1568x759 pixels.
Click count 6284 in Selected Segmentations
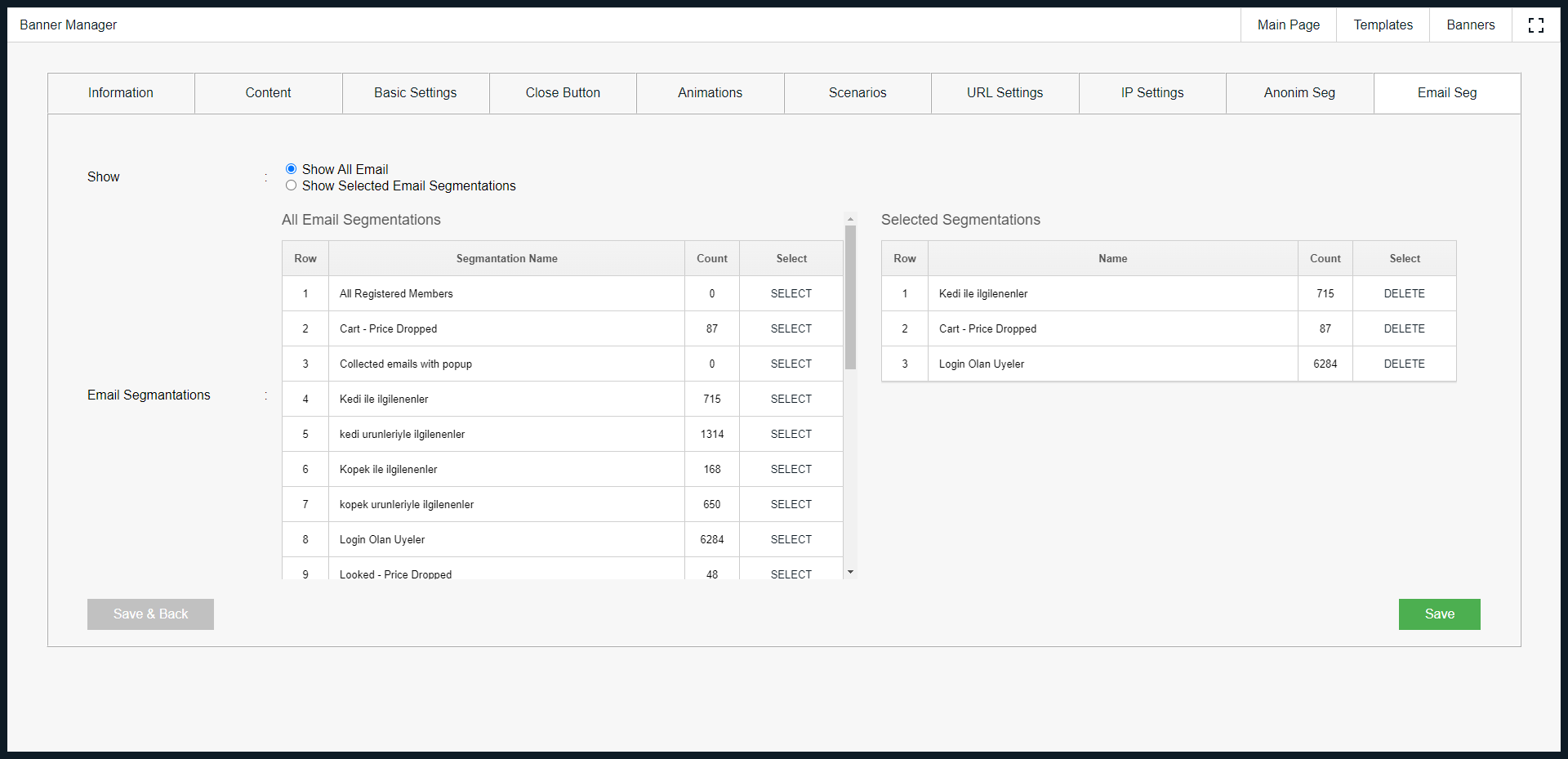coord(1325,364)
